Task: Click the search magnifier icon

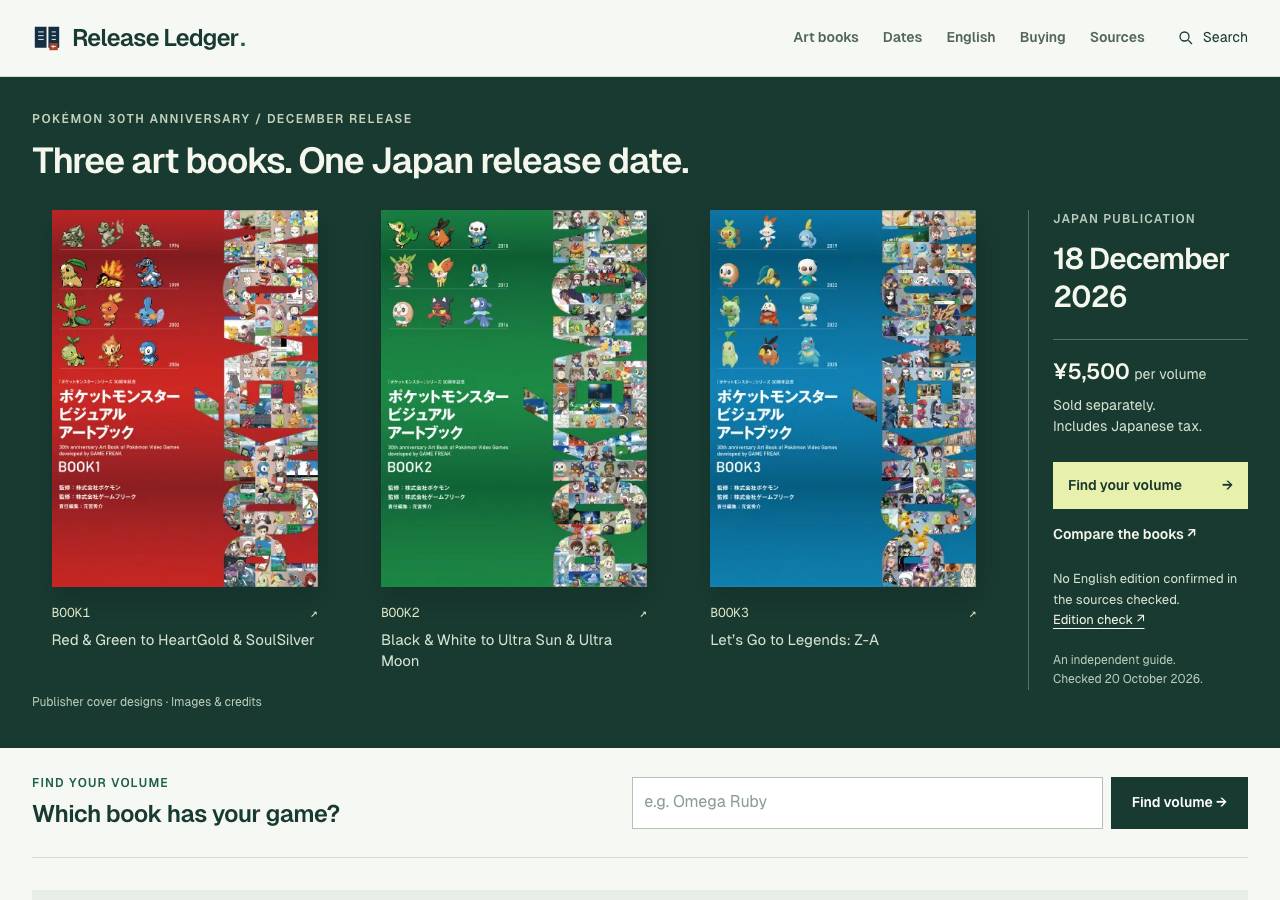Action: coord(1186,38)
